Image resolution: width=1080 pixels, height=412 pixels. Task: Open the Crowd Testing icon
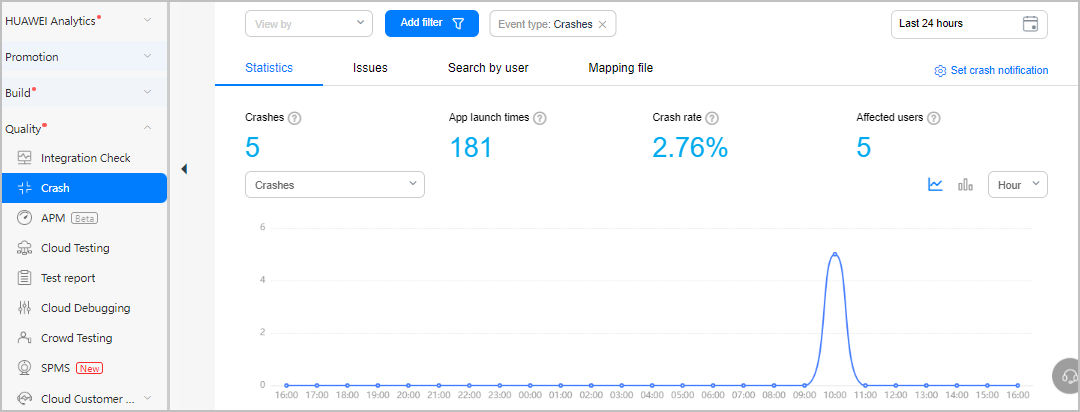click(25, 338)
